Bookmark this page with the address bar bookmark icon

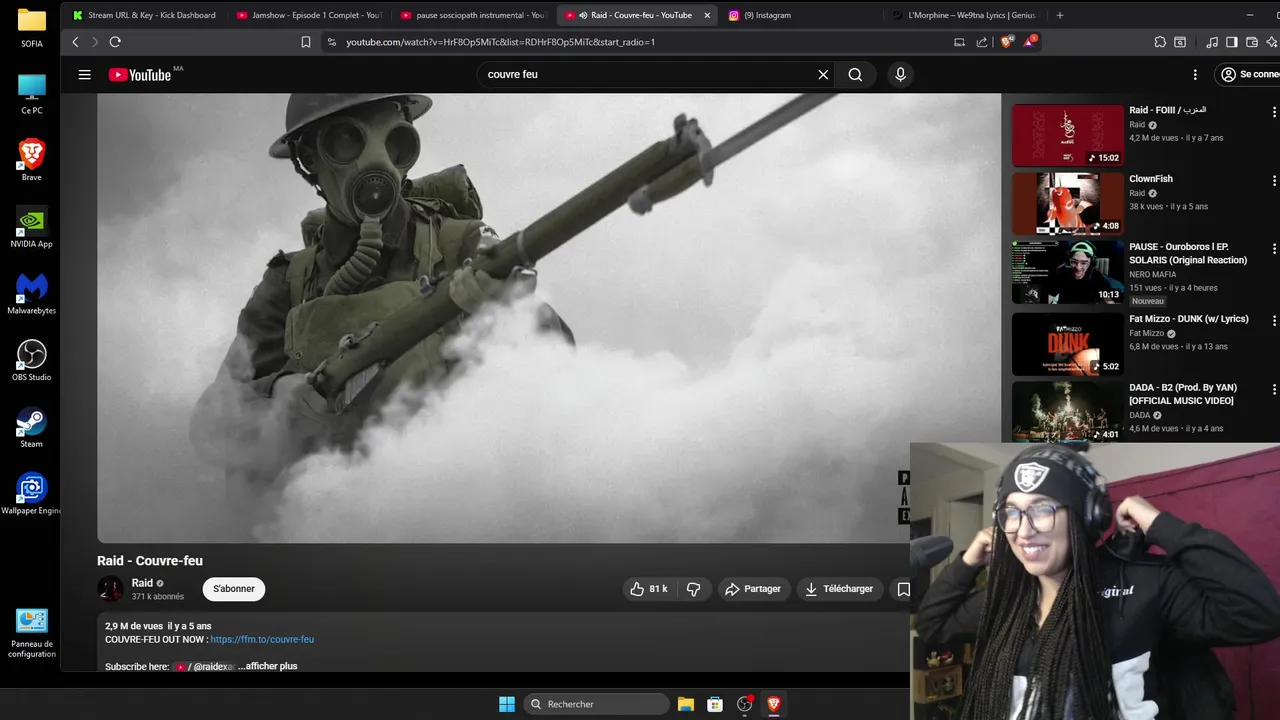pos(306,42)
